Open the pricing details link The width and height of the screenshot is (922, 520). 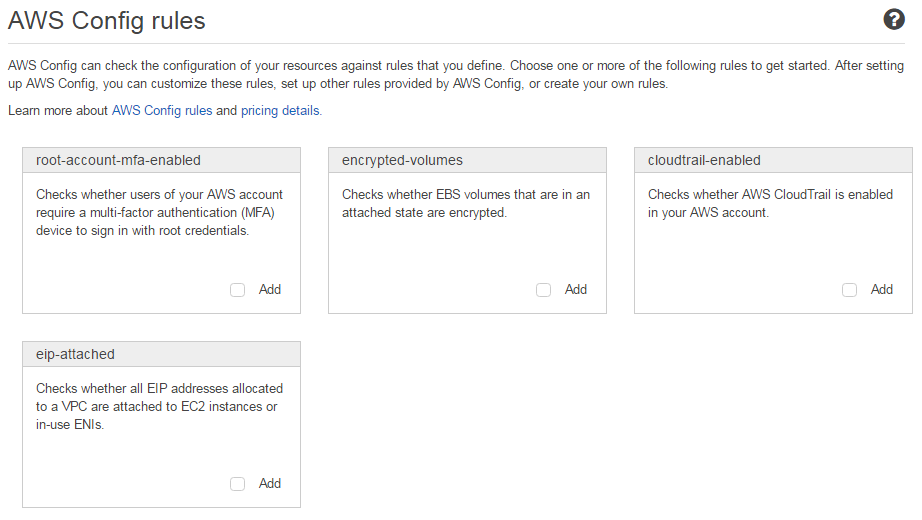pos(280,111)
